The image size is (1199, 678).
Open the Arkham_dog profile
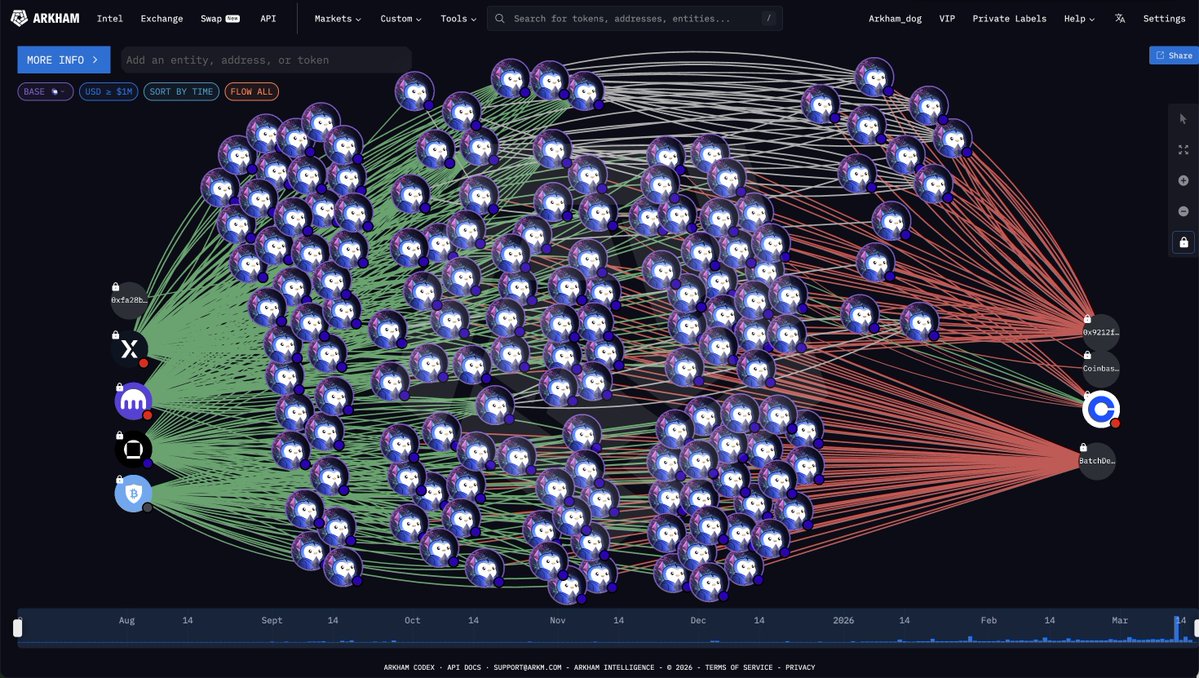pos(895,18)
